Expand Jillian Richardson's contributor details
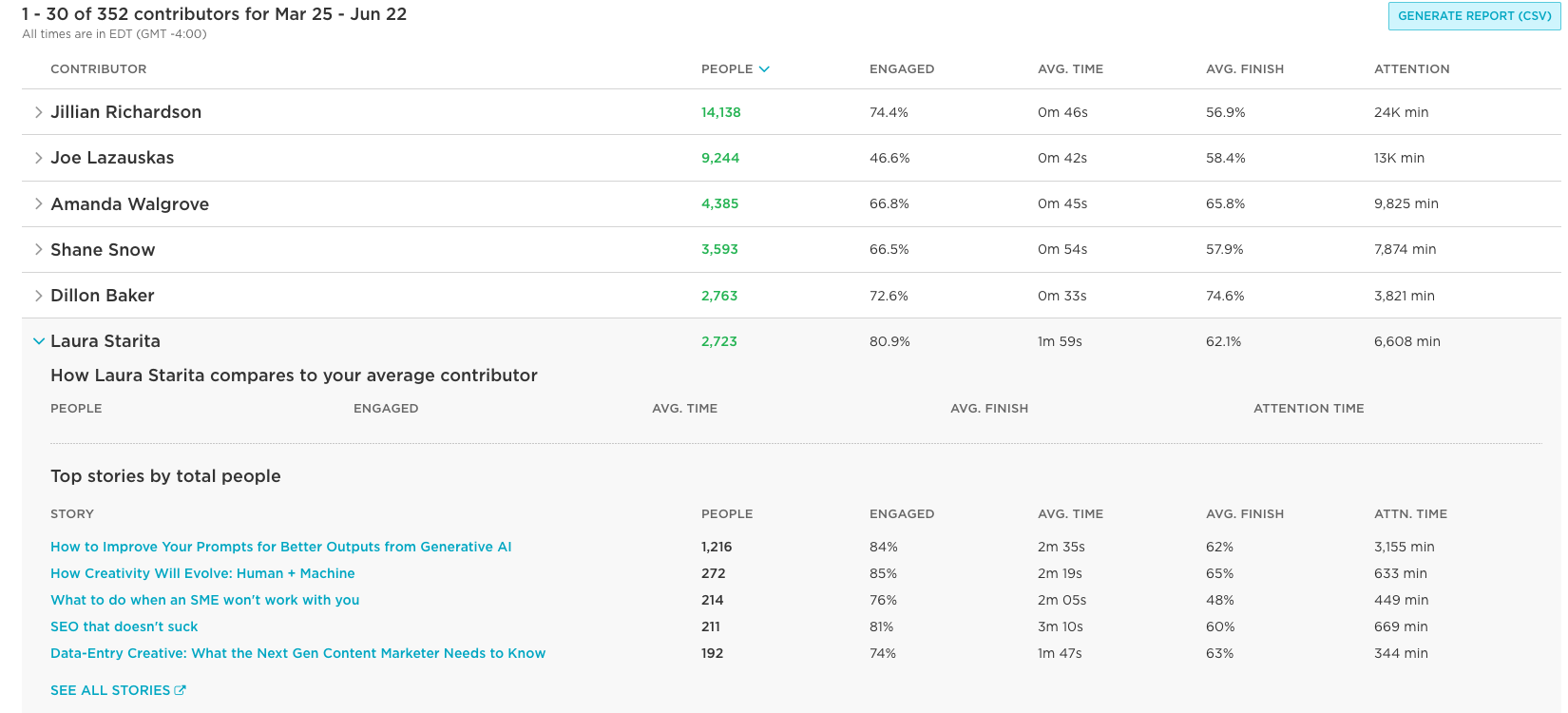This screenshot has width=1568, height=713. click(38, 111)
